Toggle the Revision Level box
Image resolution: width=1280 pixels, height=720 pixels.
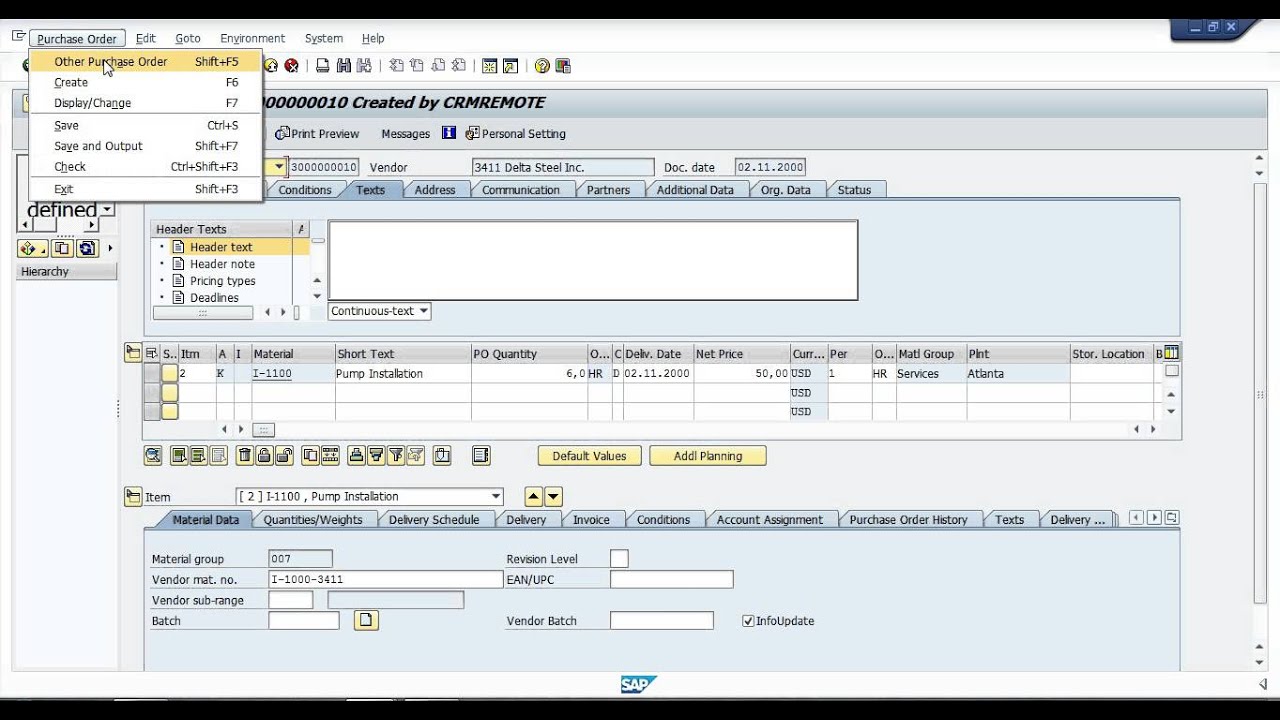(x=619, y=559)
